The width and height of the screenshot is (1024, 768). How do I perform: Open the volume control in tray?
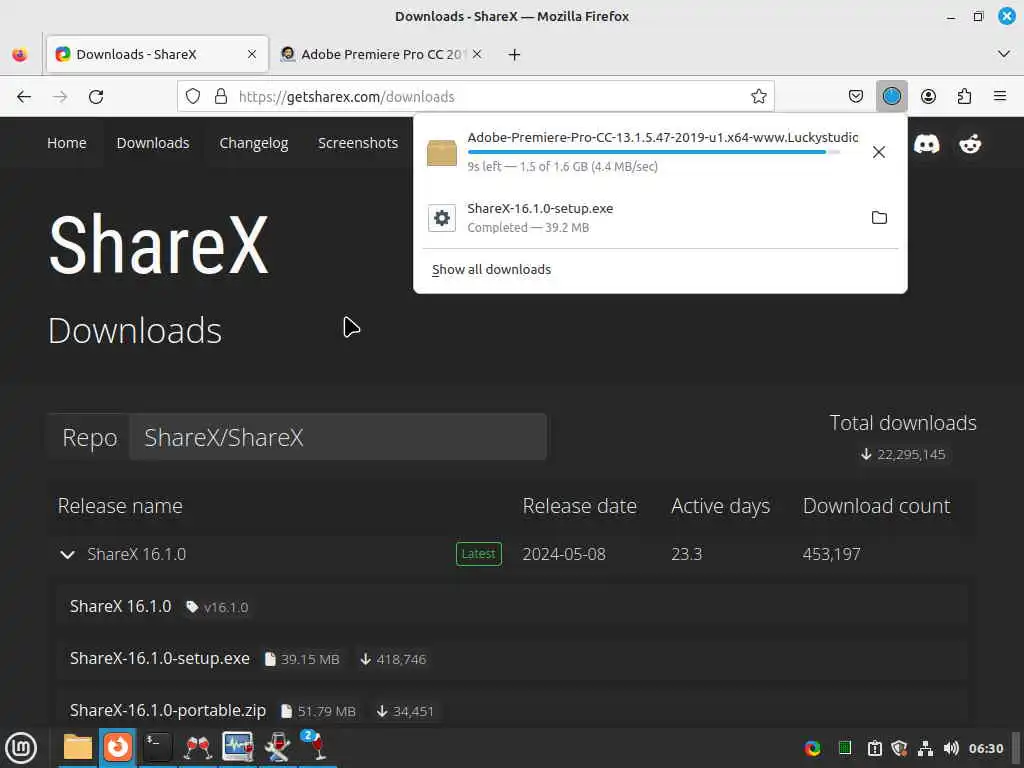(x=951, y=748)
